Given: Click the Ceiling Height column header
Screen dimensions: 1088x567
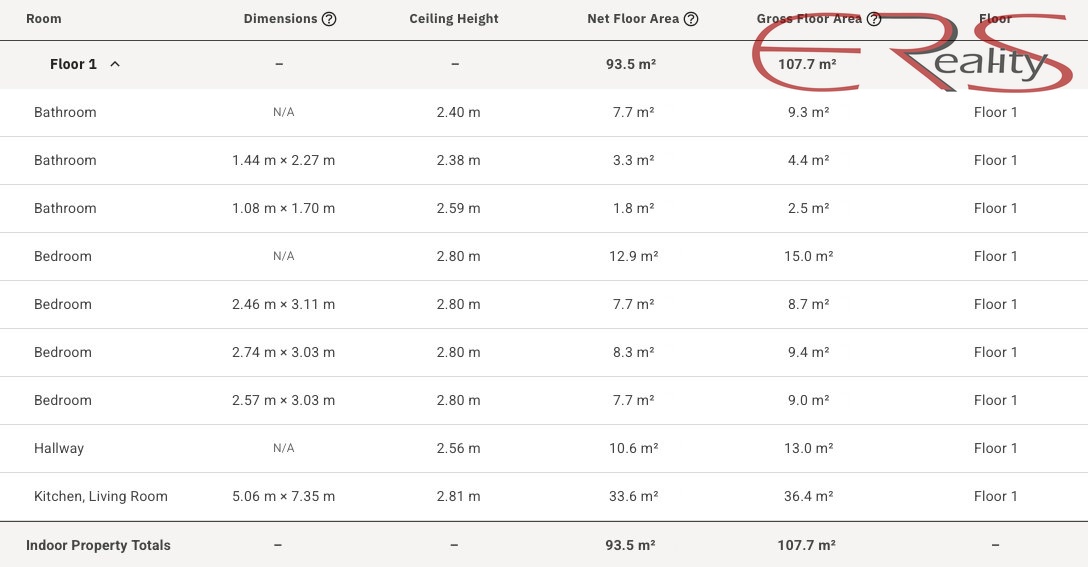Looking at the screenshot, I should 453,19.
